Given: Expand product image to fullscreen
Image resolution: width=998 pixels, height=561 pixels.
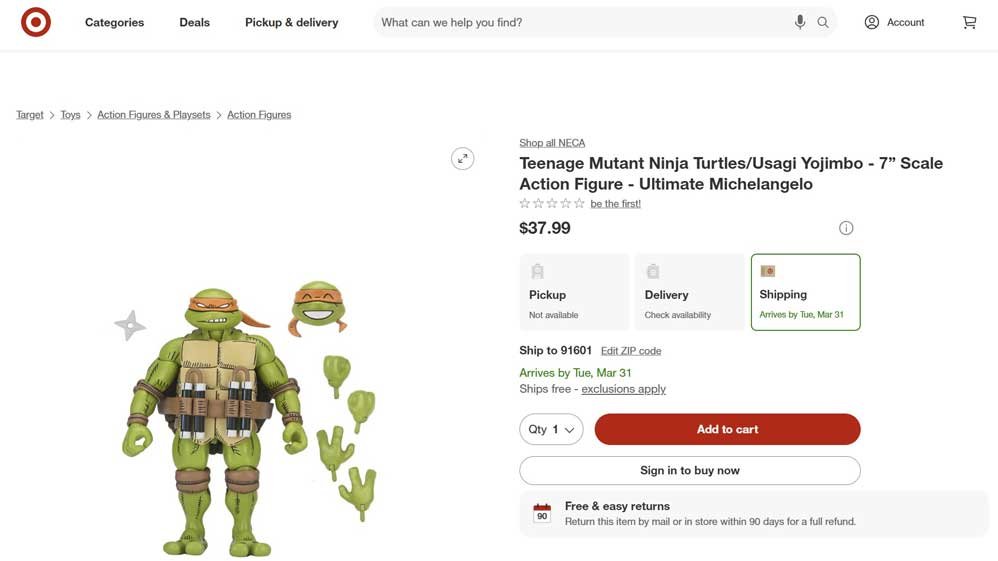Looking at the screenshot, I should [462, 159].
